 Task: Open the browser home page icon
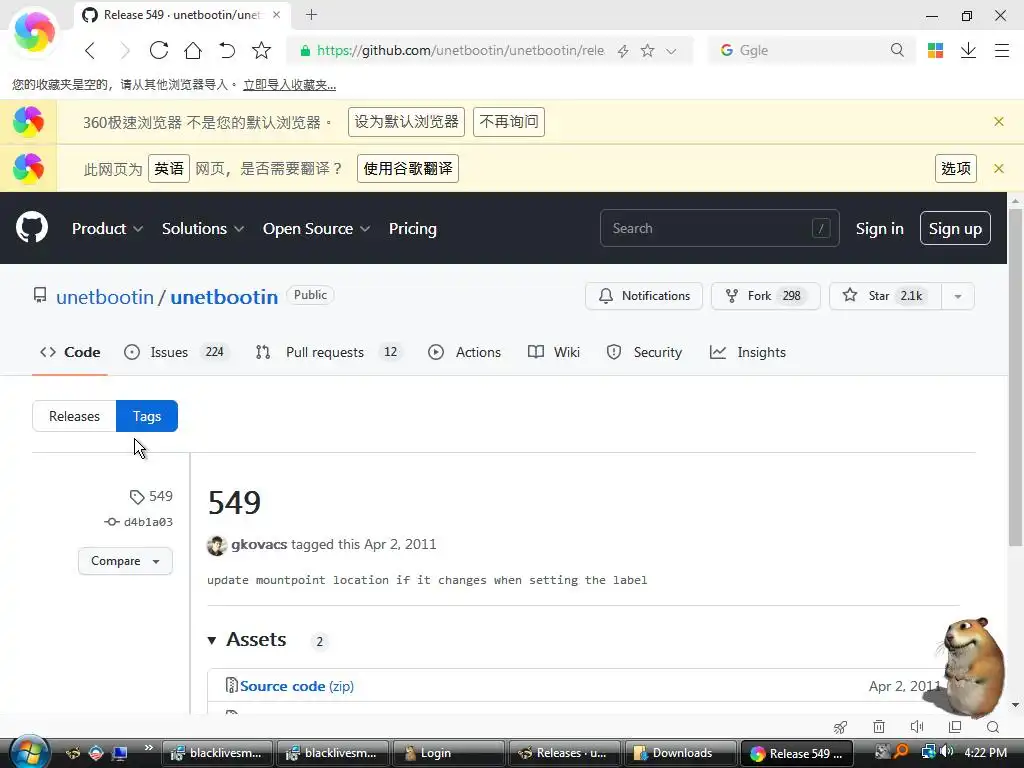(x=193, y=50)
